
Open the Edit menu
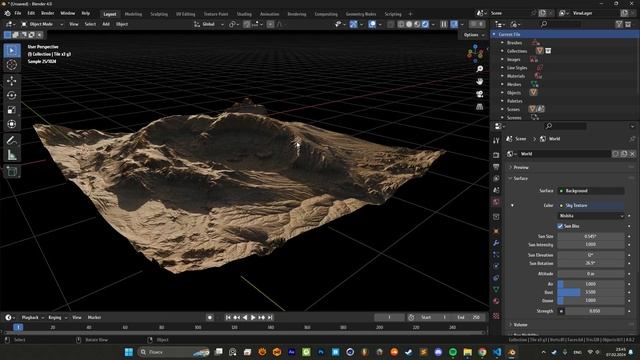(31, 13)
